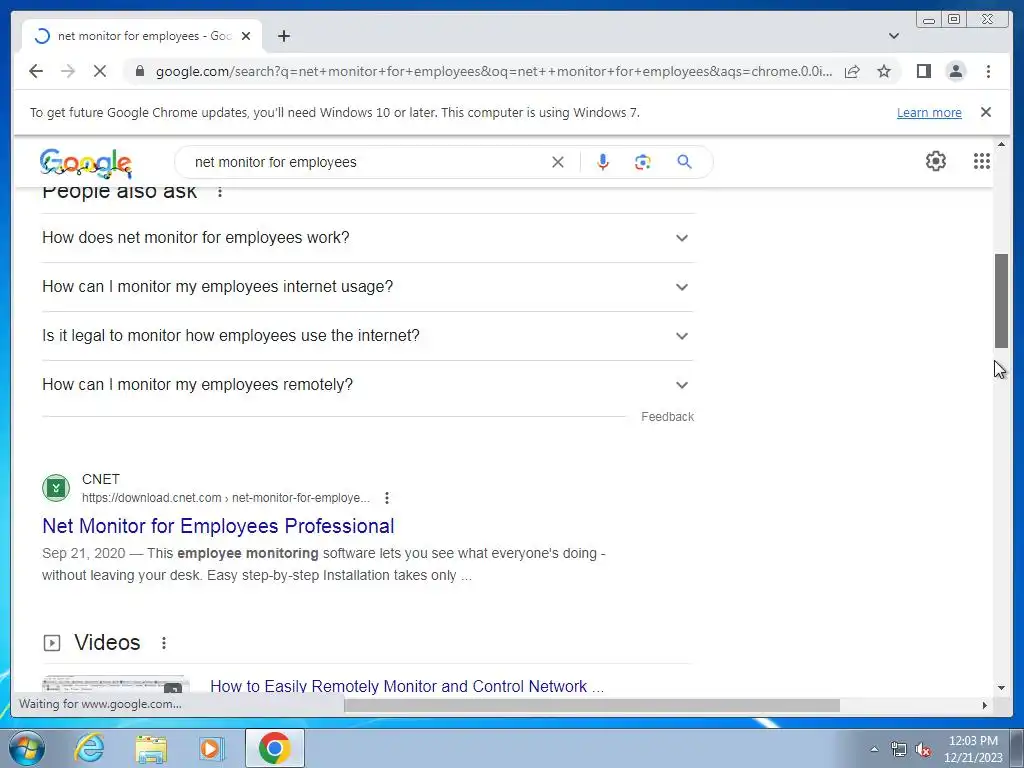Click the vertical scrollbar down arrow

click(1001, 687)
